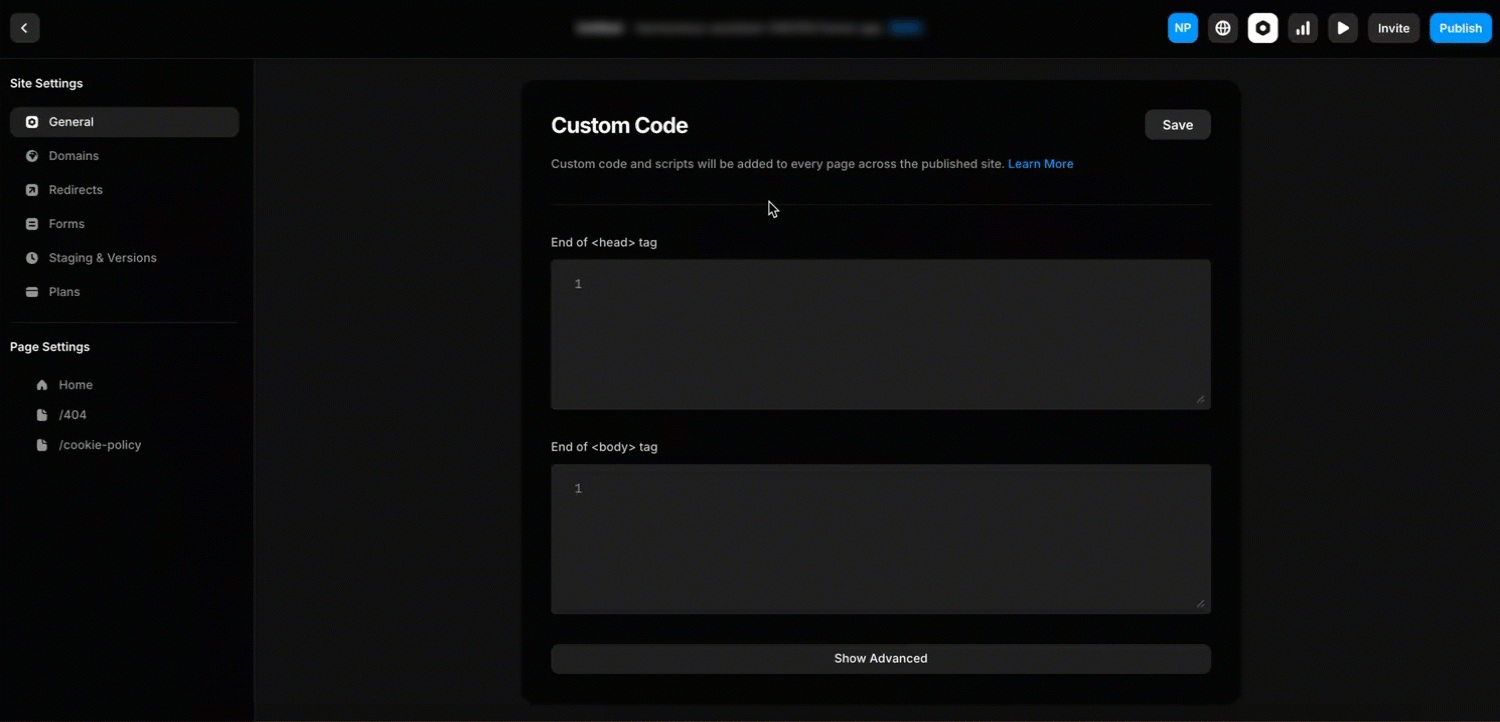Go back using the top-left arrow
The width and height of the screenshot is (1500, 722).
point(24,27)
